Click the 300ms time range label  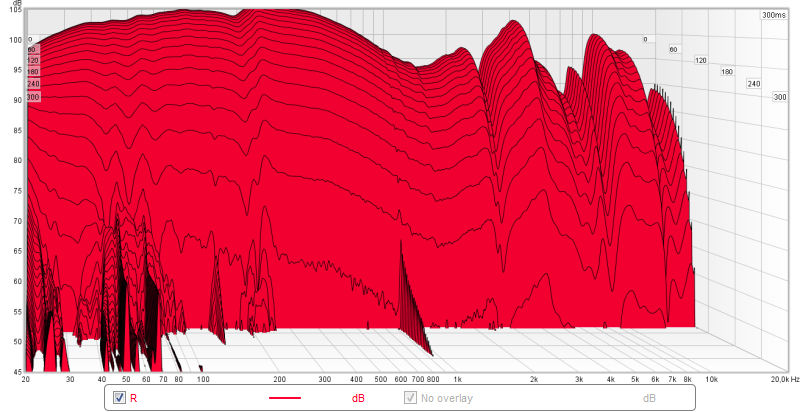[x=774, y=15]
